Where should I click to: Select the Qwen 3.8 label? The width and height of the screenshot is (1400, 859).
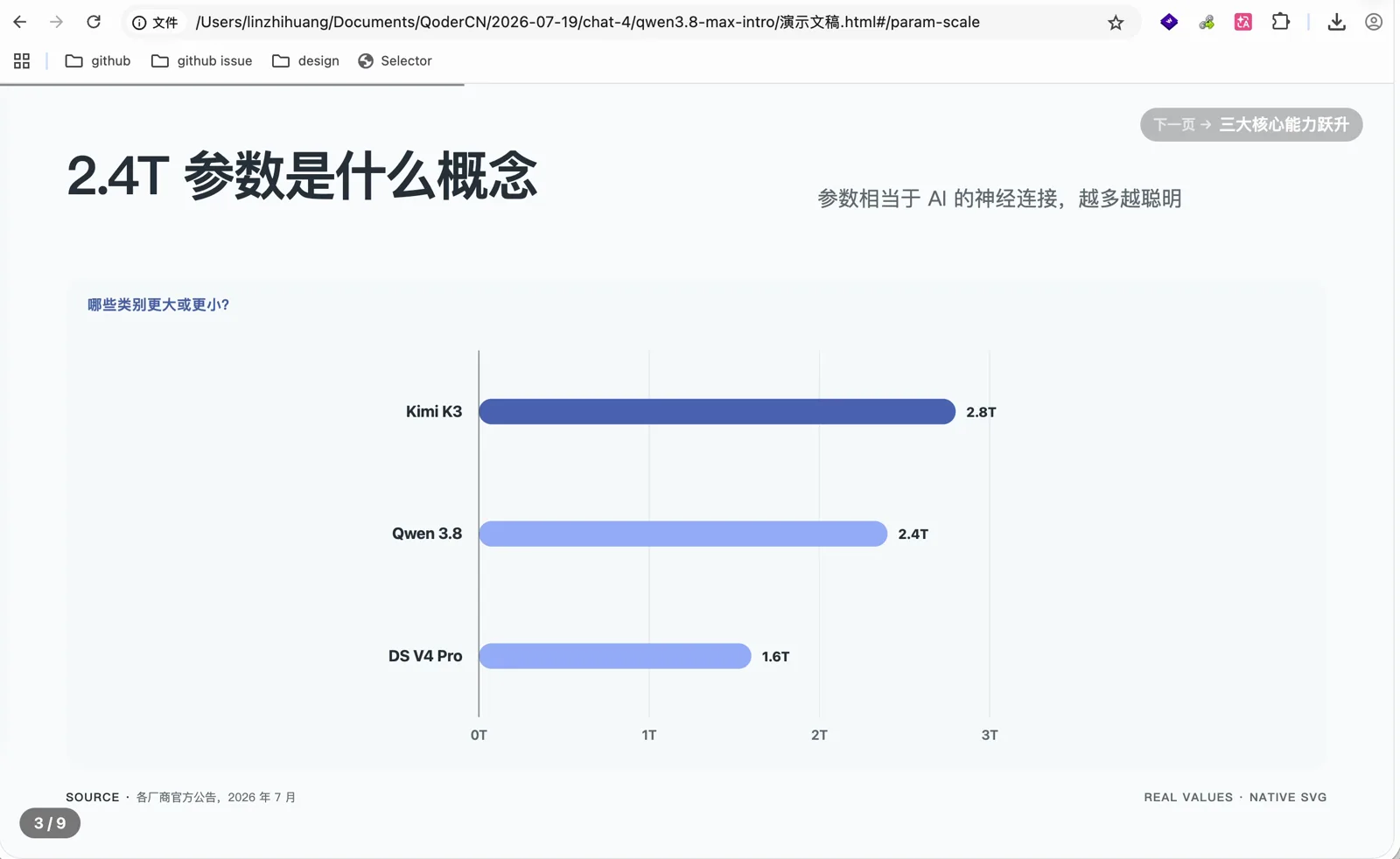click(x=427, y=534)
